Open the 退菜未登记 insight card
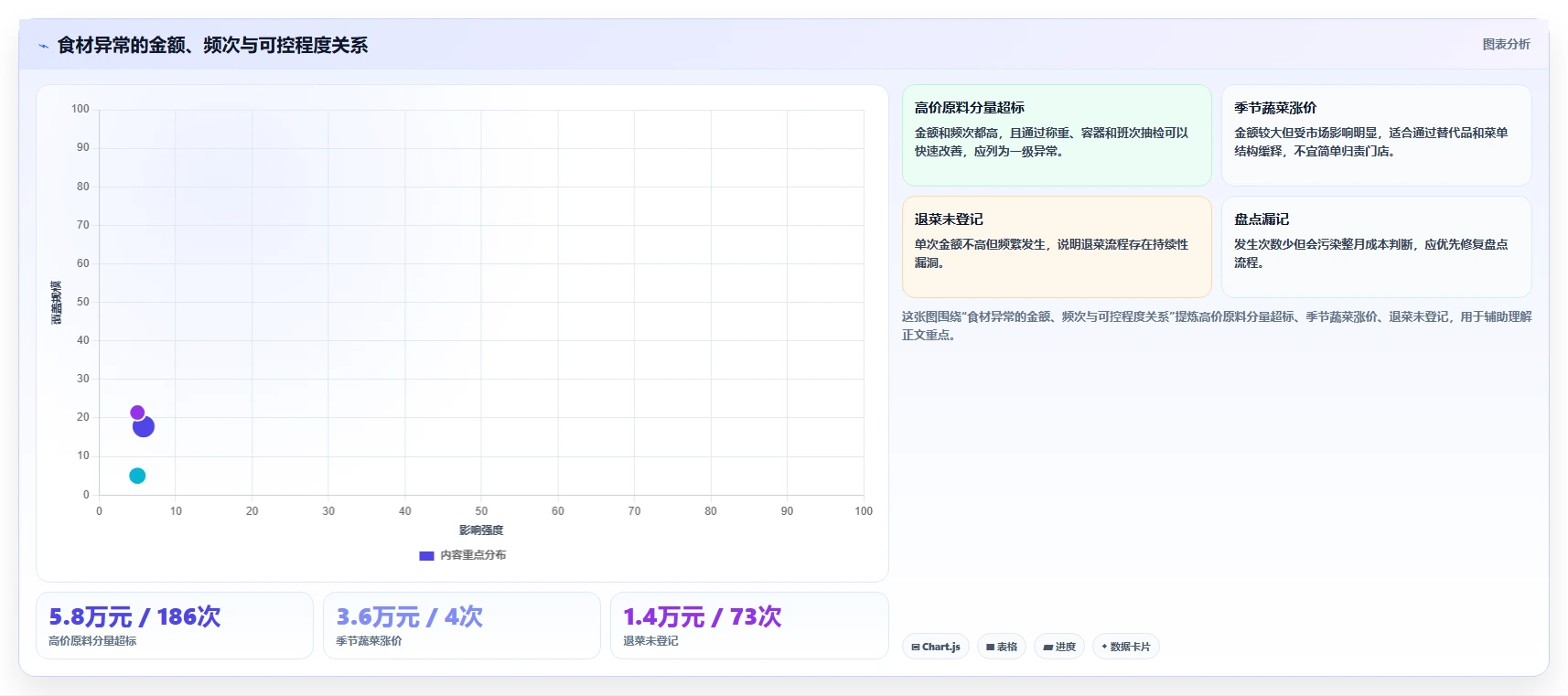Viewport: 1568px width, 696px height. pyautogui.click(x=1057, y=247)
